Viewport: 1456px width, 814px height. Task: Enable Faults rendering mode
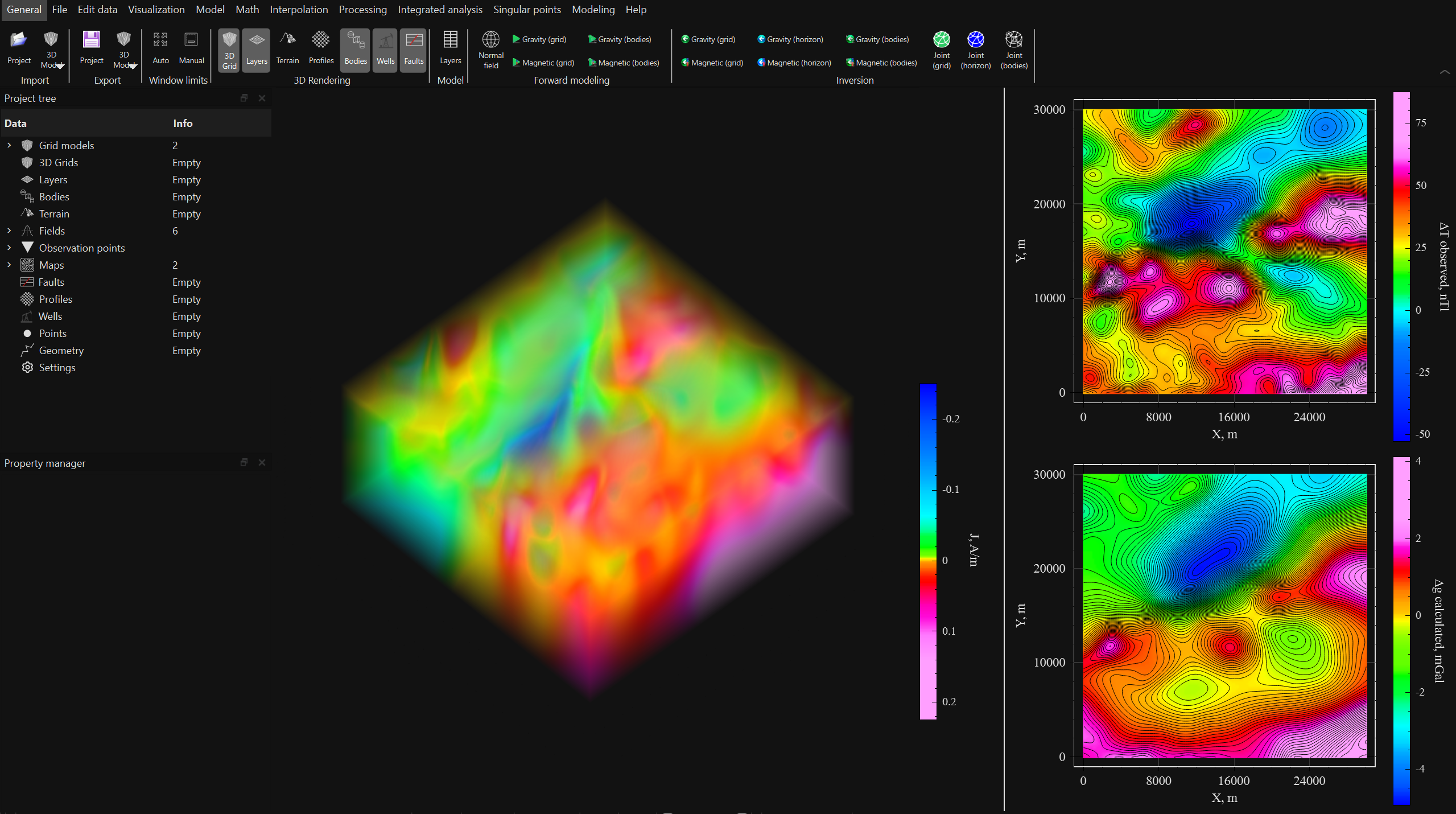click(x=413, y=50)
